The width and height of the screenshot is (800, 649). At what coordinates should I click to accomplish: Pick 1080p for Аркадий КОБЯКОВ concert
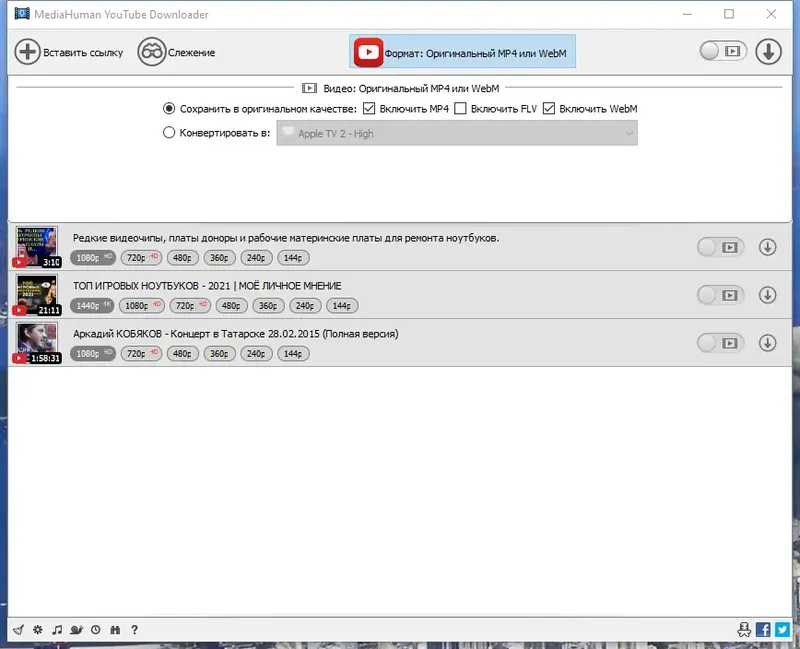click(x=93, y=354)
